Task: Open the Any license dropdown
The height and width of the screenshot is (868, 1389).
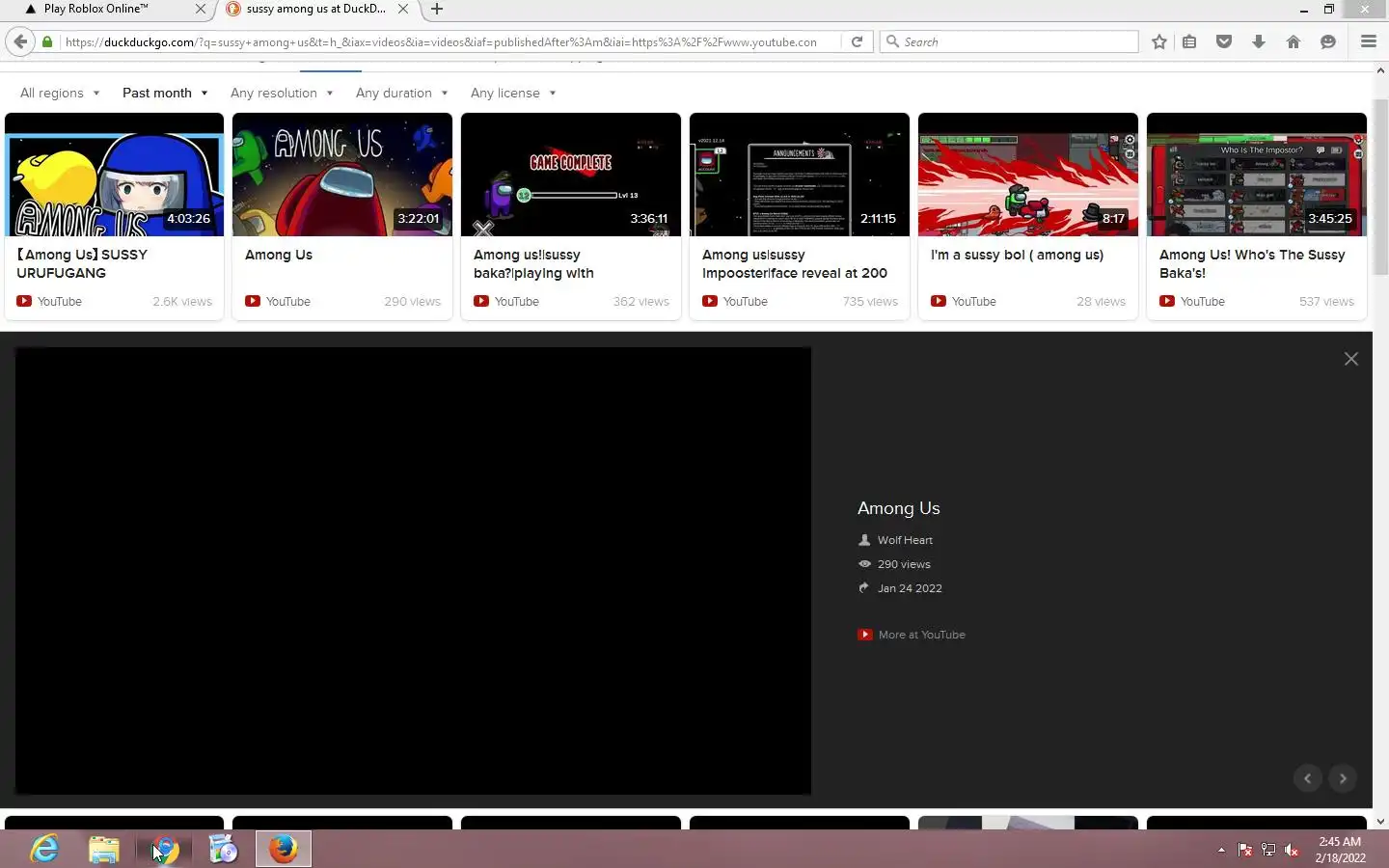Action: click(x=513, y=93)
